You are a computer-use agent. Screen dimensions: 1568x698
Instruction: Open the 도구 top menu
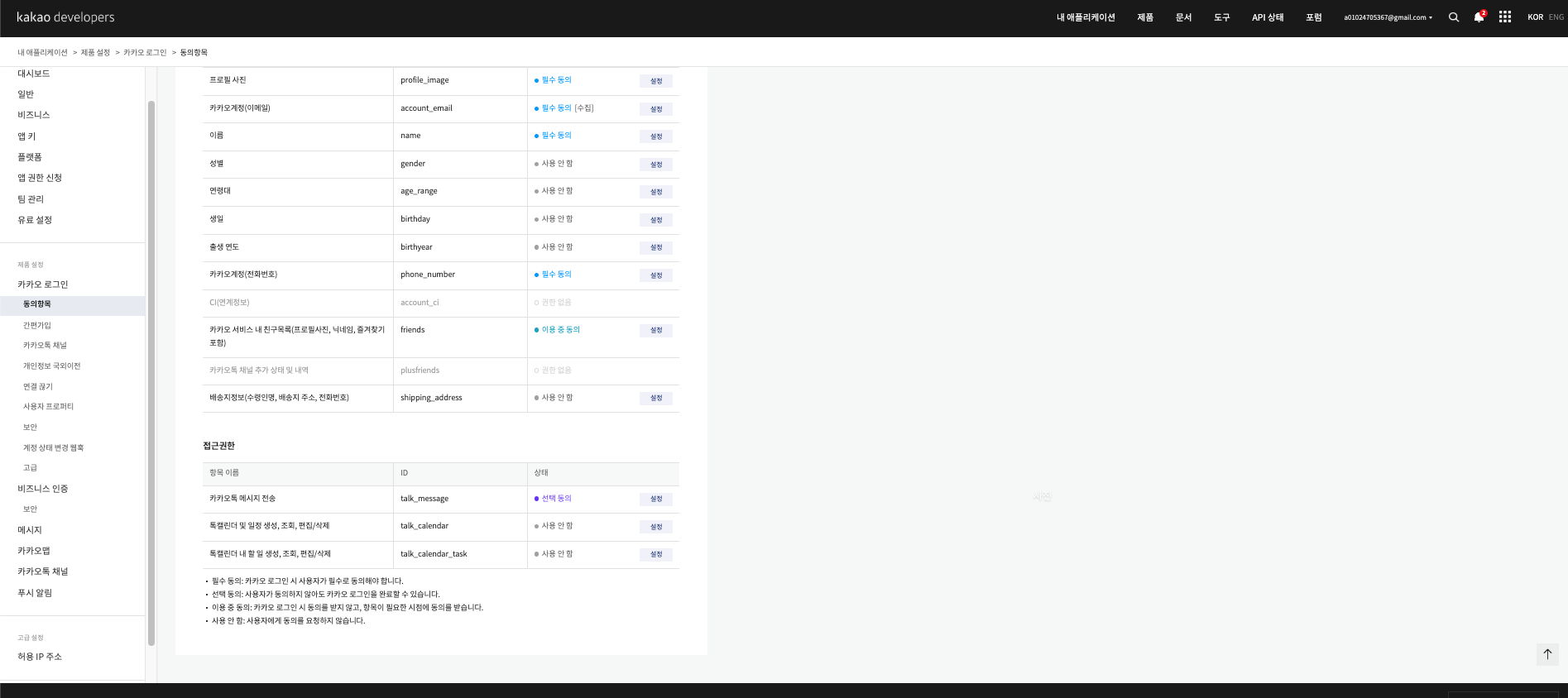1221,17
